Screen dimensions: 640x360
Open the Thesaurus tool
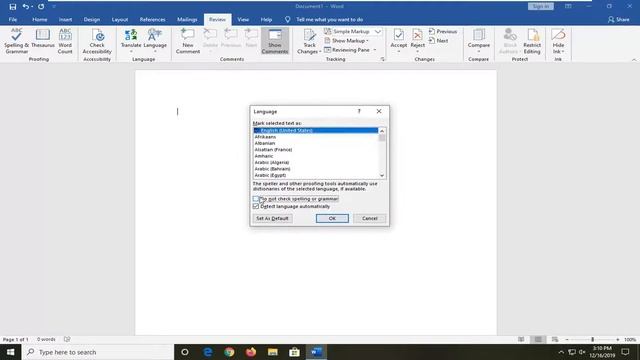43,38
